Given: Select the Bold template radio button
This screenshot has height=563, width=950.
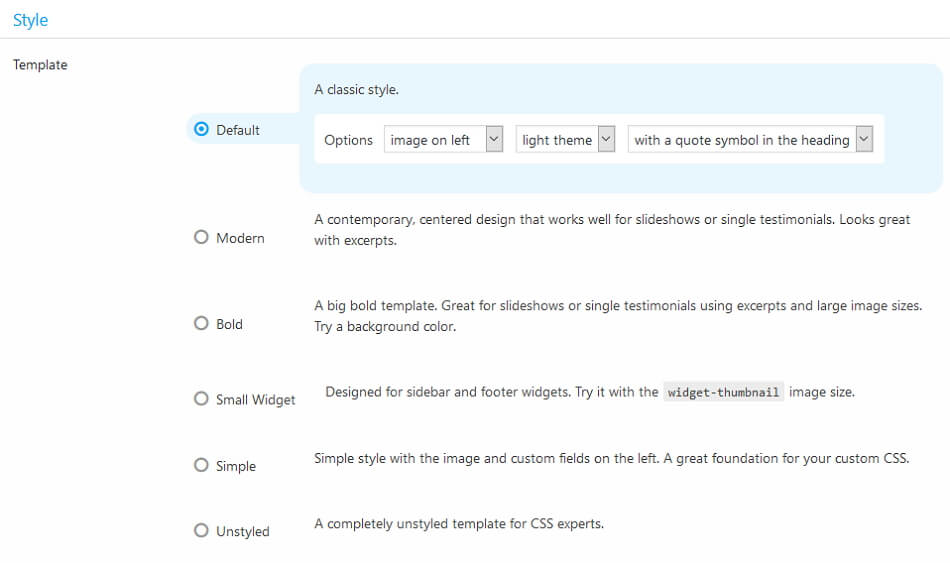Looking at the screenshot, I should click(201, 324).
